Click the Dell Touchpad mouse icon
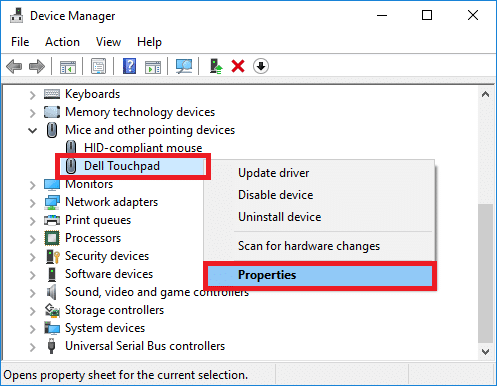This screenshot has width=497, height=386. tap(71, 166)
